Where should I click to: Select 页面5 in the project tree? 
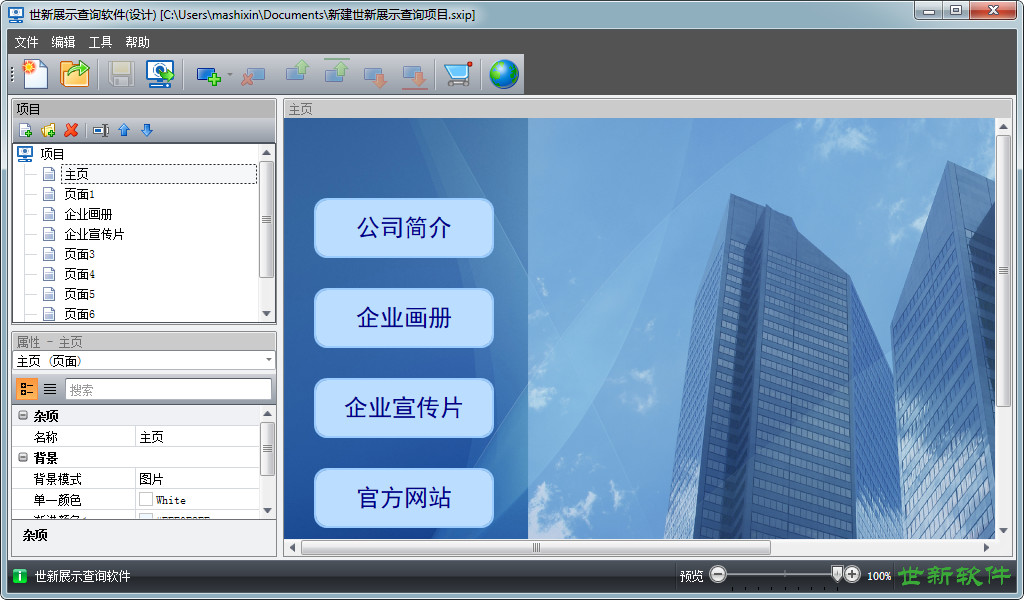pyautogui.click(x=79, y=294)
